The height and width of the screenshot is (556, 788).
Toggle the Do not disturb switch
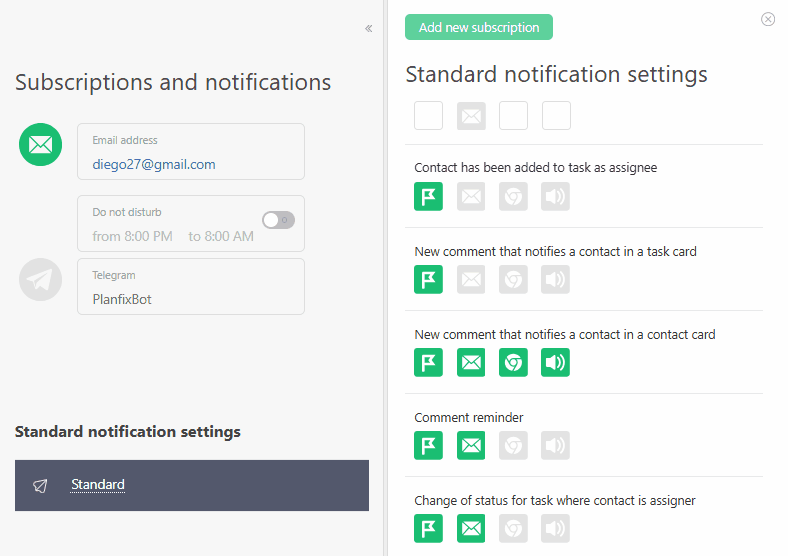pos(278,220)
